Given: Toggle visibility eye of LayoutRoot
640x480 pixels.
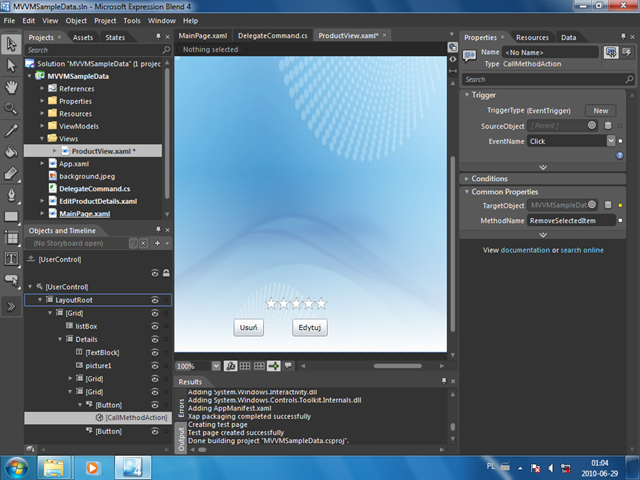Looking at the screenshot, I should (x=155, y=300).
